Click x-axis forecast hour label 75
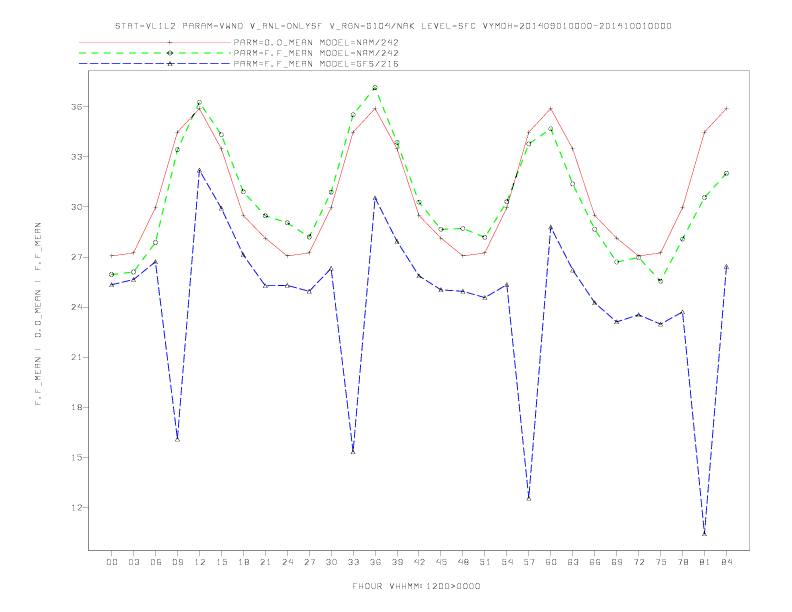The height and width of the screenshot is (612, 792). tap(661, 562)
